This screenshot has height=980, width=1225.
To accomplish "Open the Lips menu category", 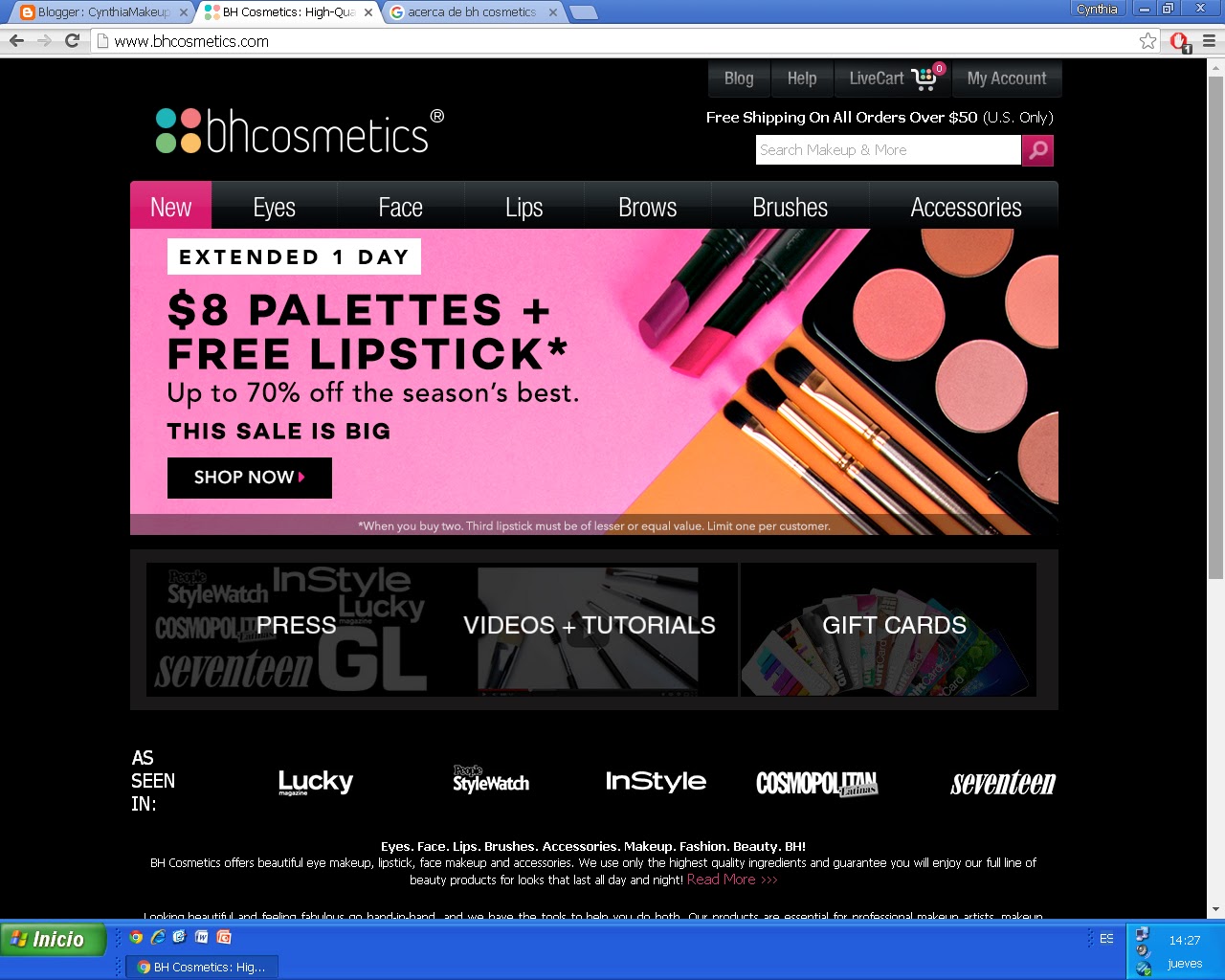I will (x=524, y=207).
